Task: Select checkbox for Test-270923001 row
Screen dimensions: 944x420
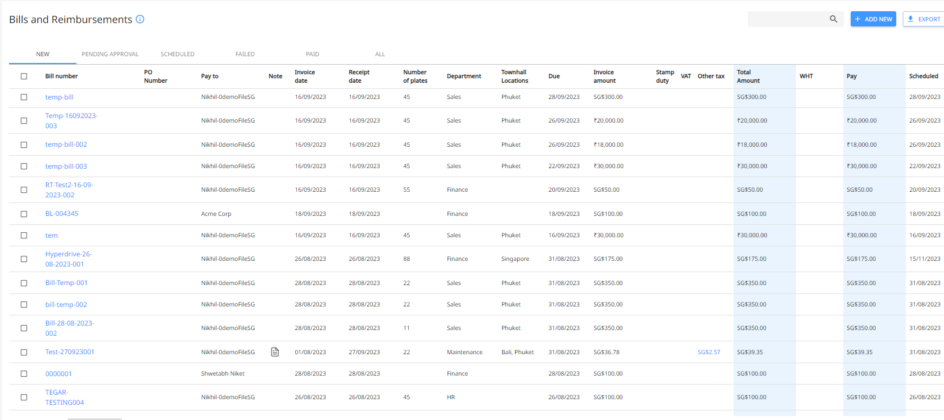Action: (24, 352)
